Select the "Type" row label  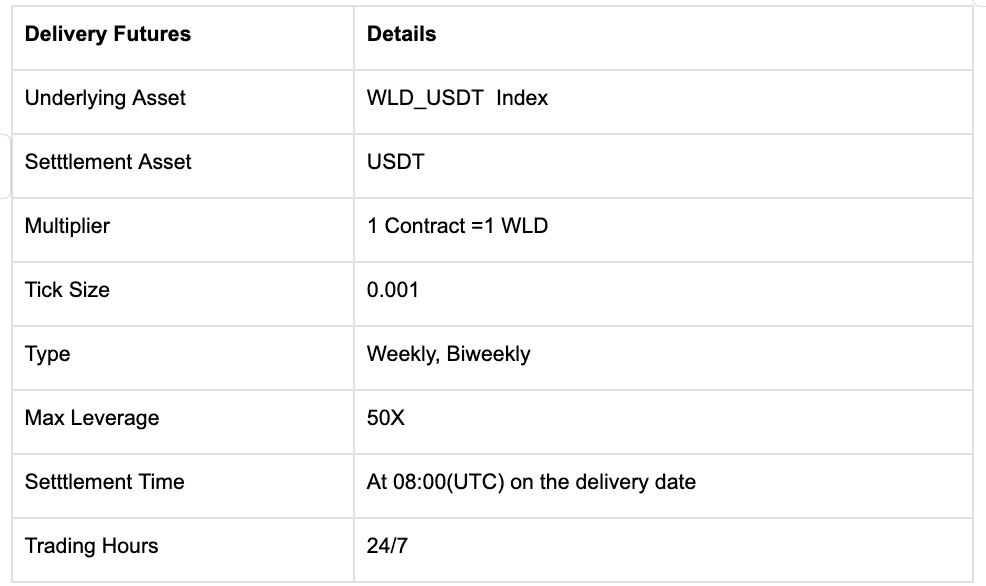[47, 354]
